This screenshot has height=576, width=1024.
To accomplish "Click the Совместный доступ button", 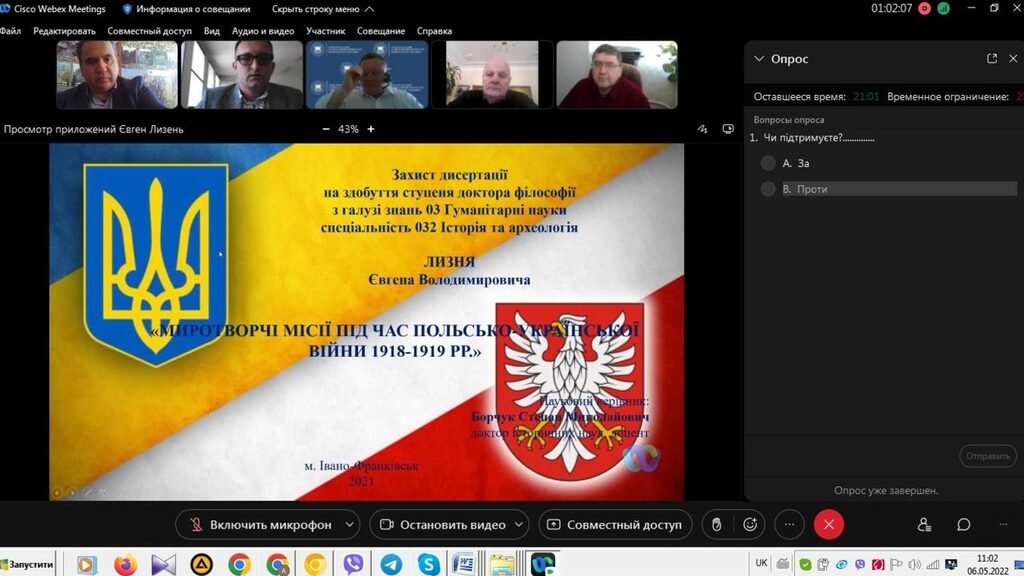I will pyautogui.click(x=614, y=524).
